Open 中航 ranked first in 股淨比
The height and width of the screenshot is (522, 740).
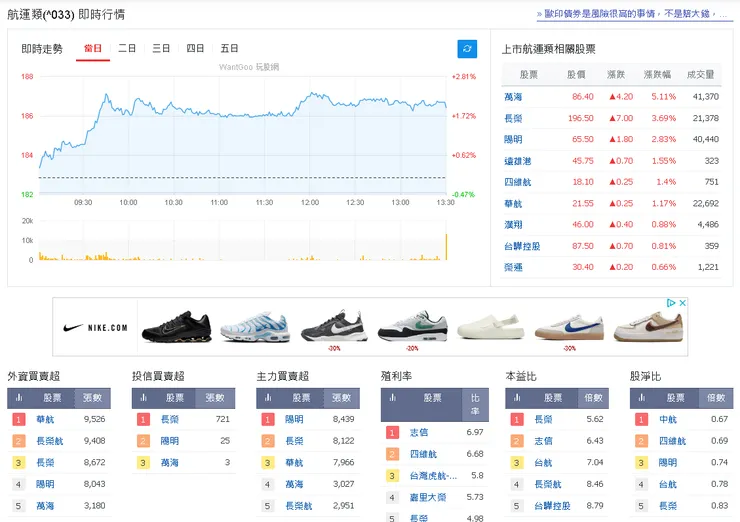click(x=668, y=419)
